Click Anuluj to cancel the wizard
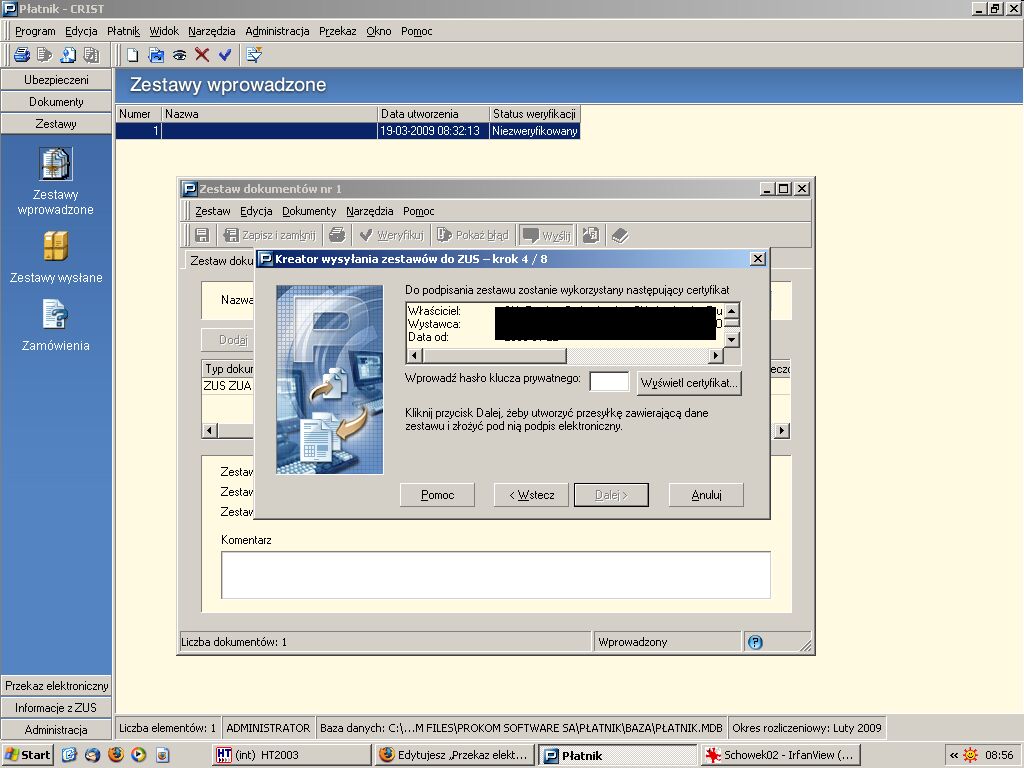 (706, 495)
